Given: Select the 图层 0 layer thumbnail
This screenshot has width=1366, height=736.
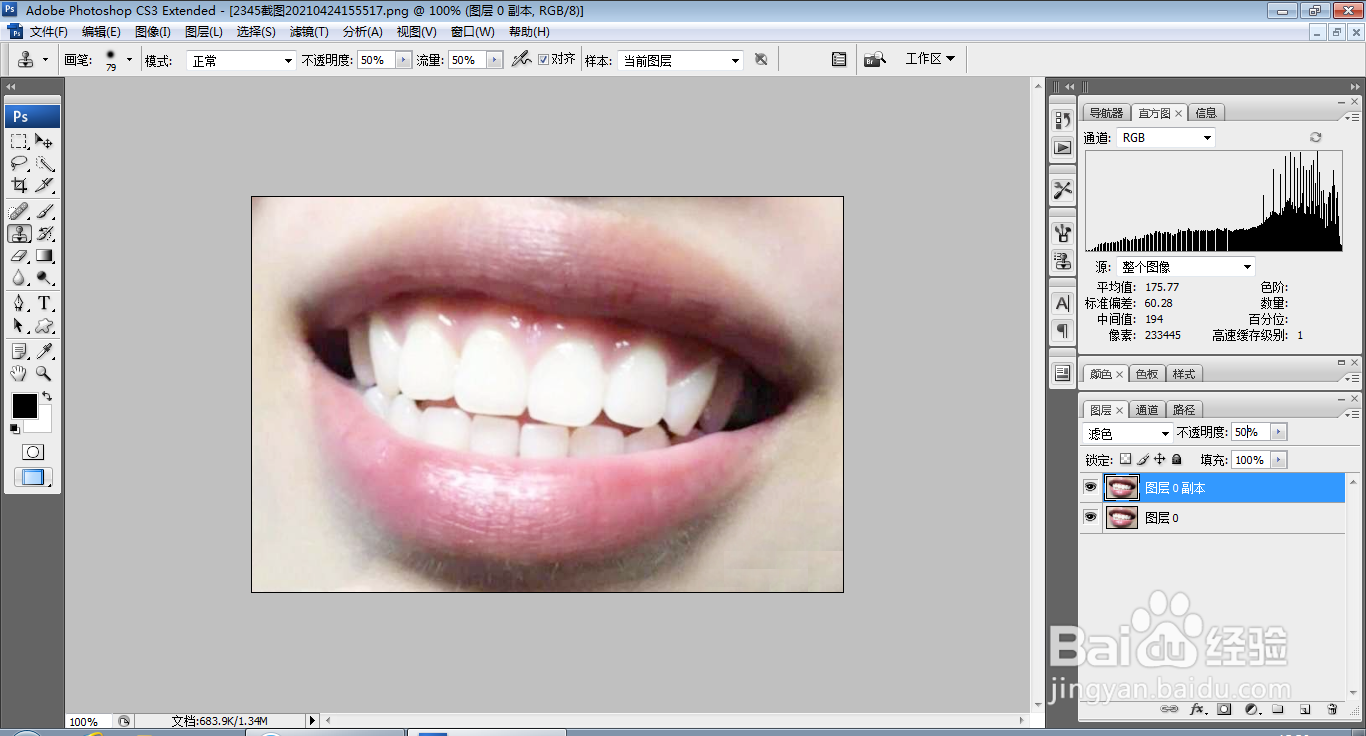Looking at the screenshot, I should coord(1121,518).
